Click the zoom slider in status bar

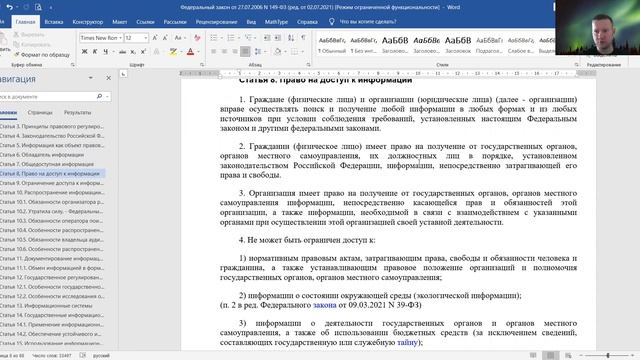pyautogui.click(x=608, y=356)
